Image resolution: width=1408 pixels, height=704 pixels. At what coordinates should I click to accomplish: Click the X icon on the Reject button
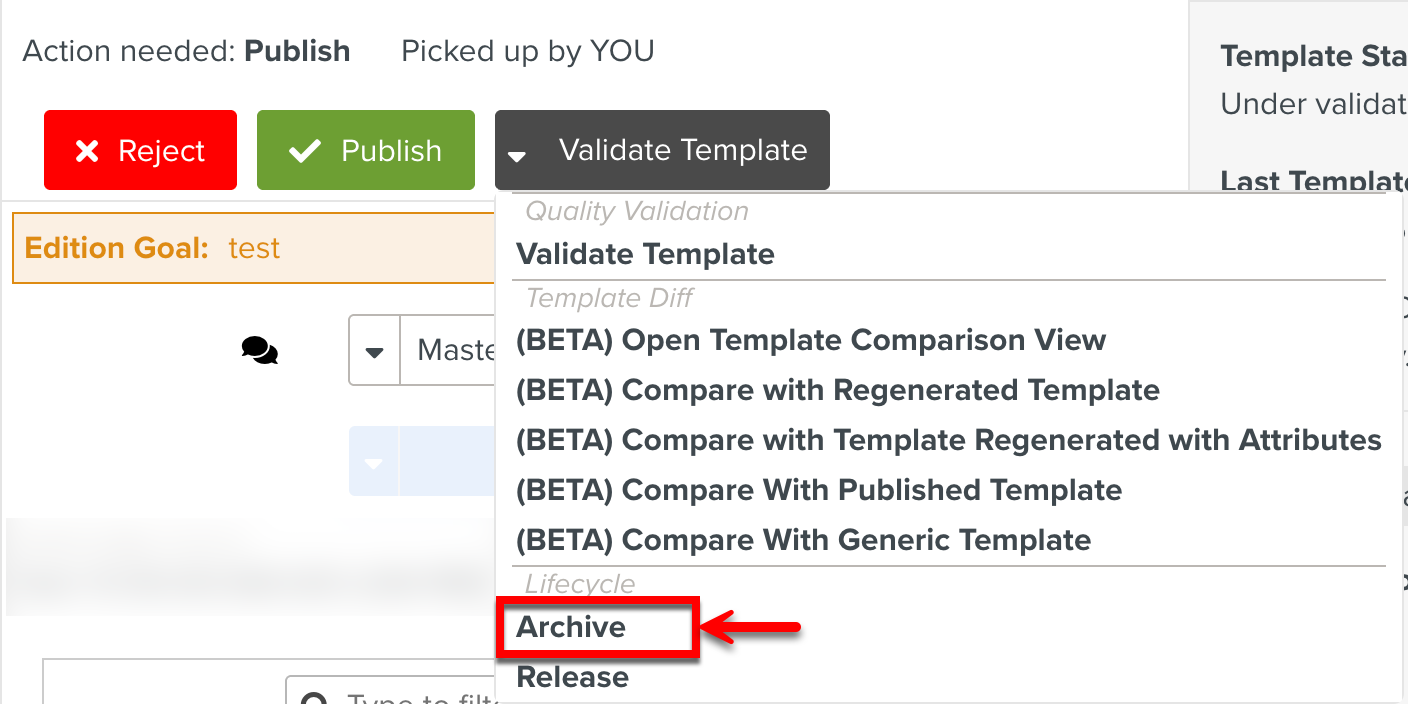point(87,150)
